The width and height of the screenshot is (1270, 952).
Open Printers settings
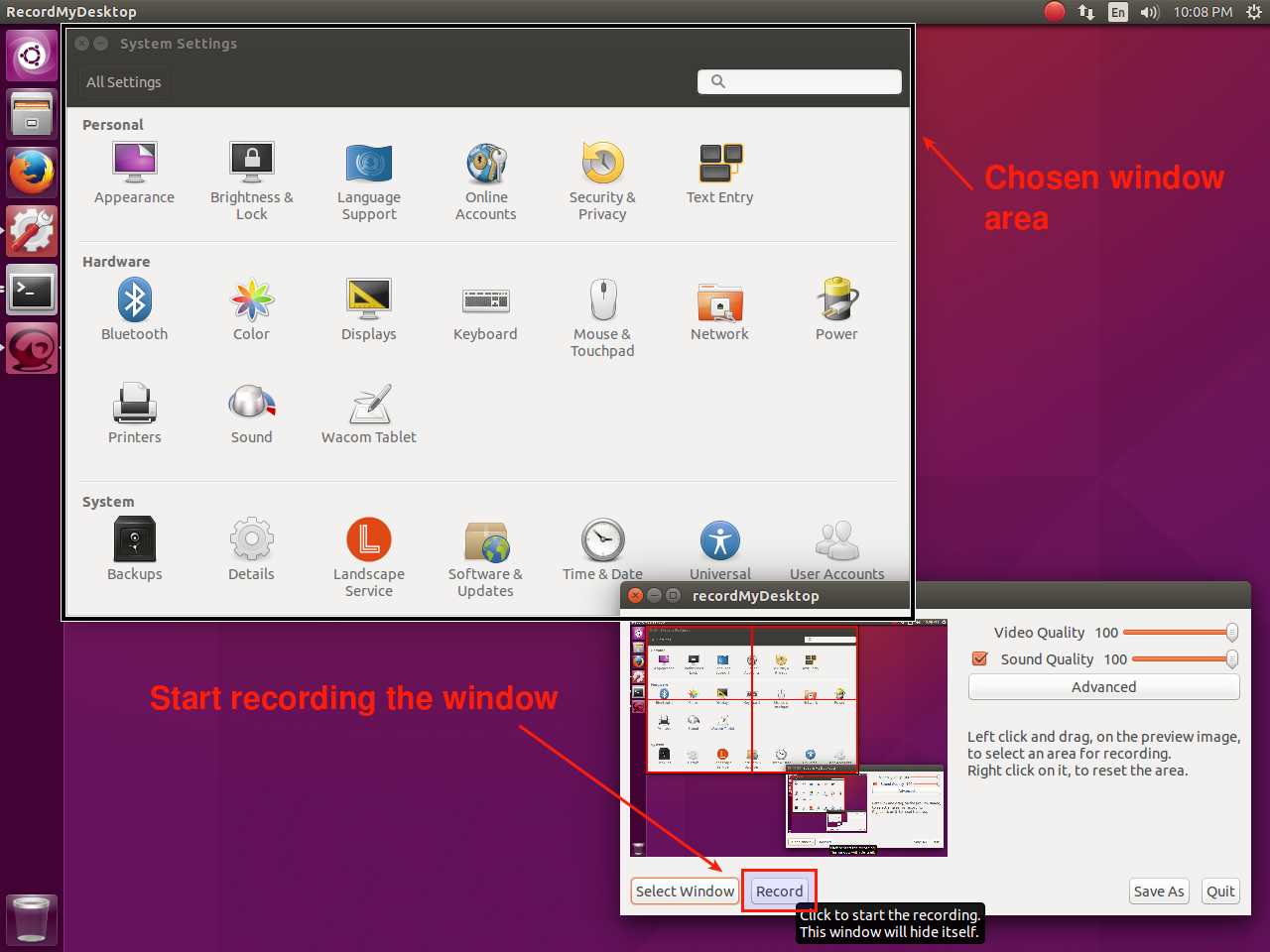click(x=134, y=414)
